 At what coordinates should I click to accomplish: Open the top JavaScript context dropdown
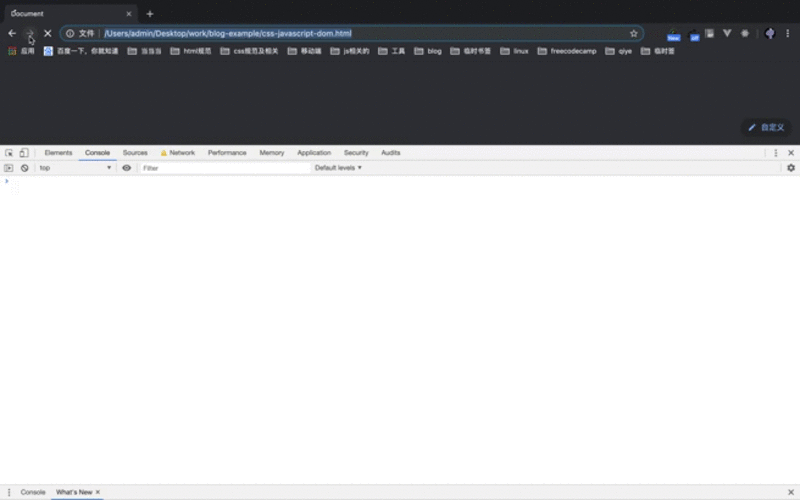[x=75, y=168]
